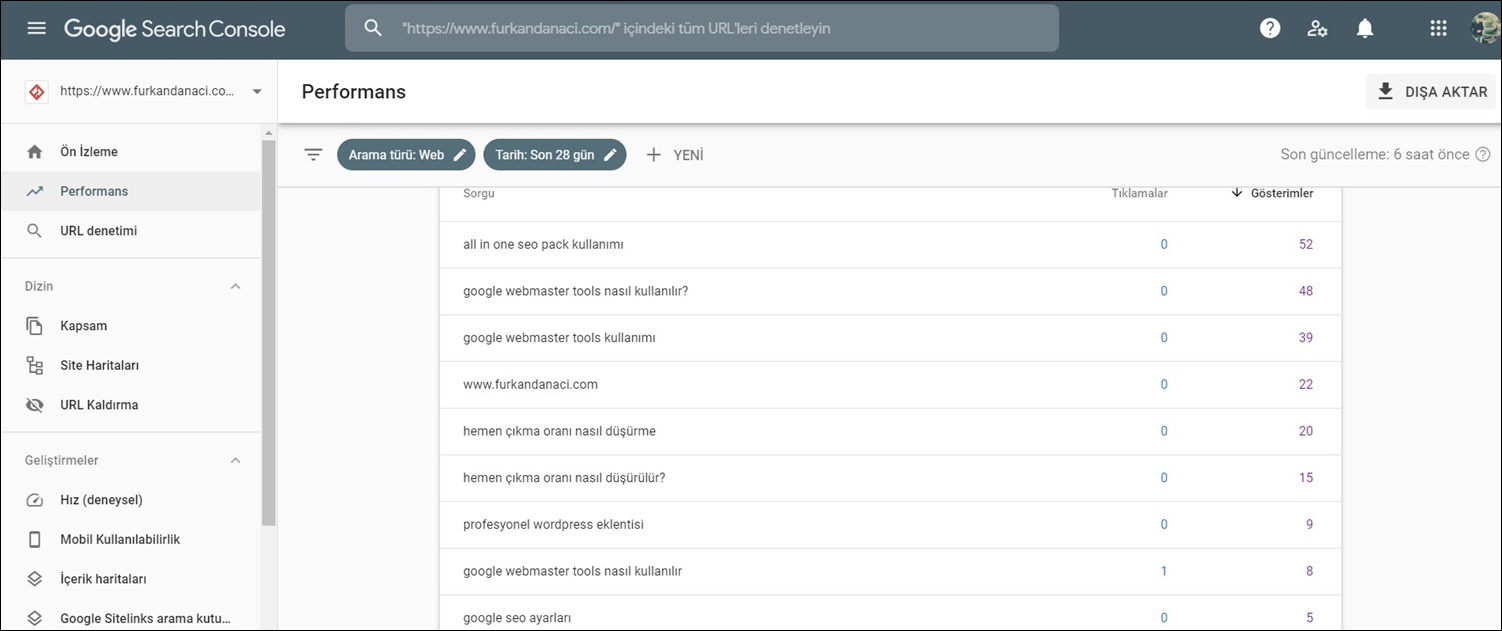
Task: Collapse the Geliştirmeler section
Action: 236,460
